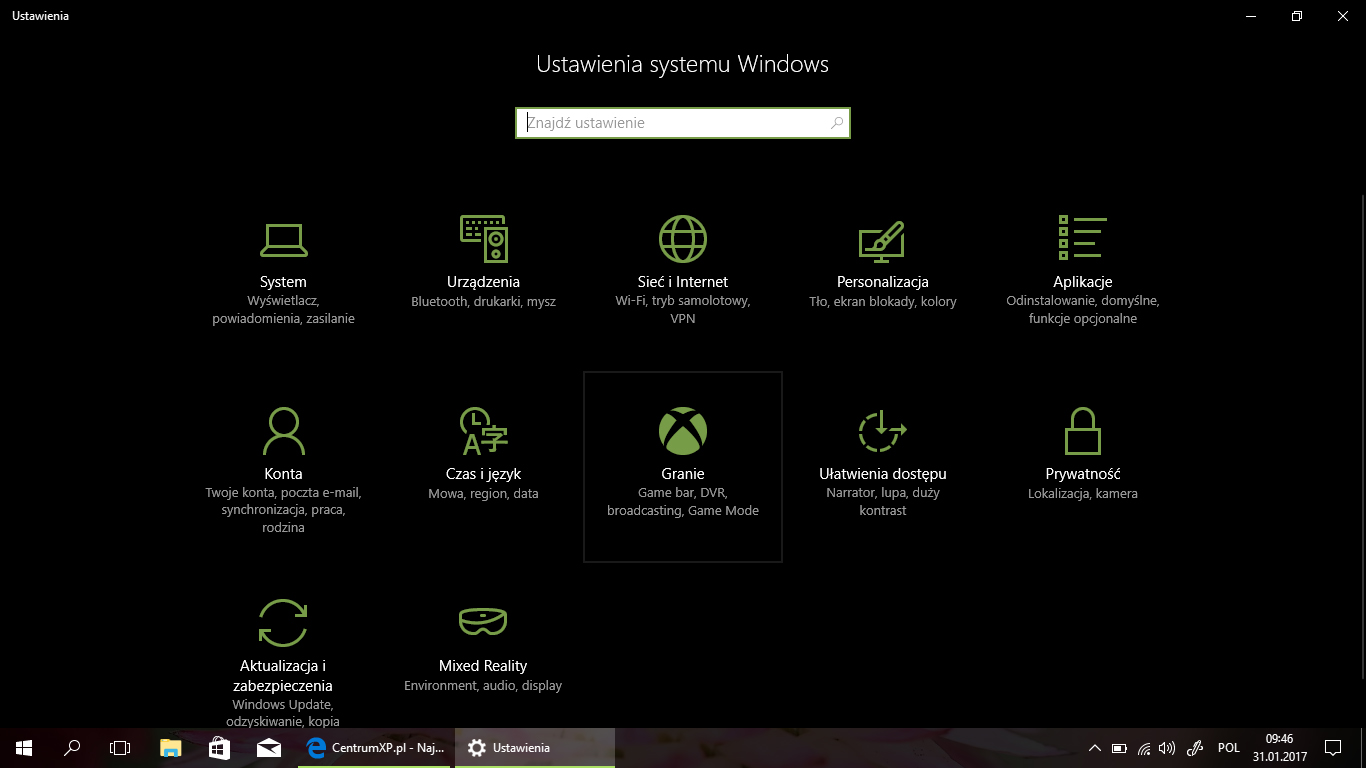
Task: Open taskbar search magnifier
Action: coord(72,748)
